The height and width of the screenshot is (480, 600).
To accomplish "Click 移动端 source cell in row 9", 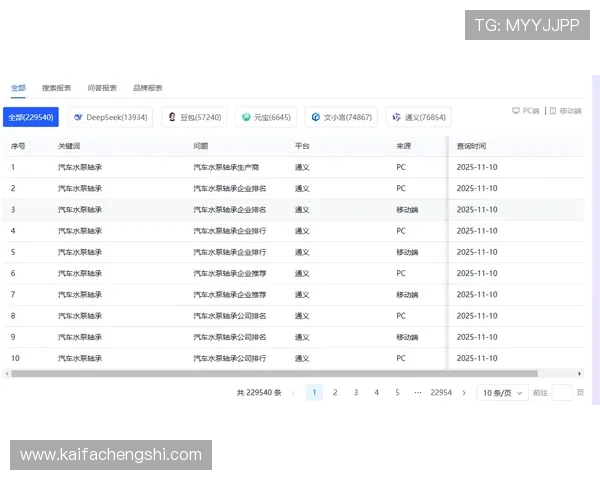I will 407,337.
